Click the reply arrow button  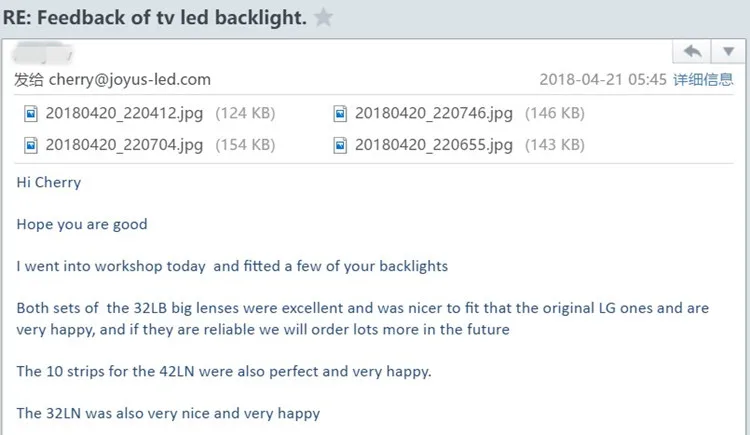[691, 51]
